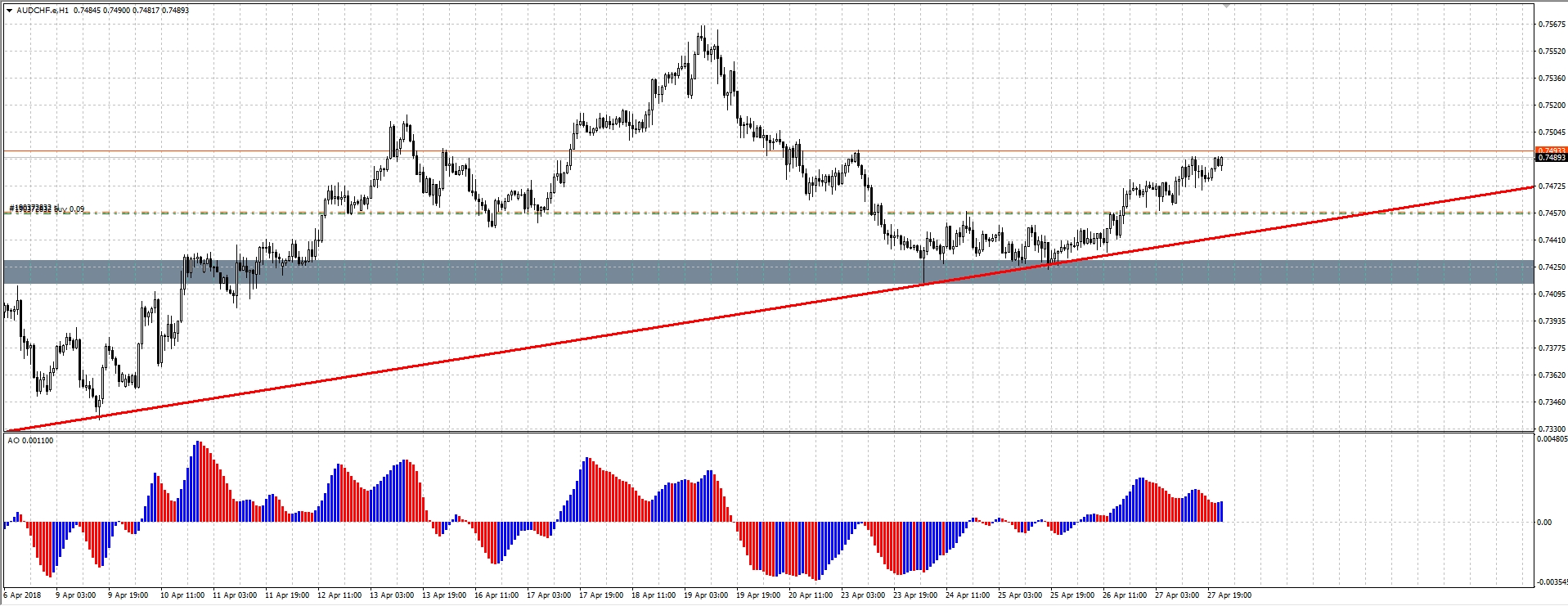Click the 16 Apr 11:00 time label
Image resolution: width=1568 pixels, height=606 pixels.
[x=496, y=595]
